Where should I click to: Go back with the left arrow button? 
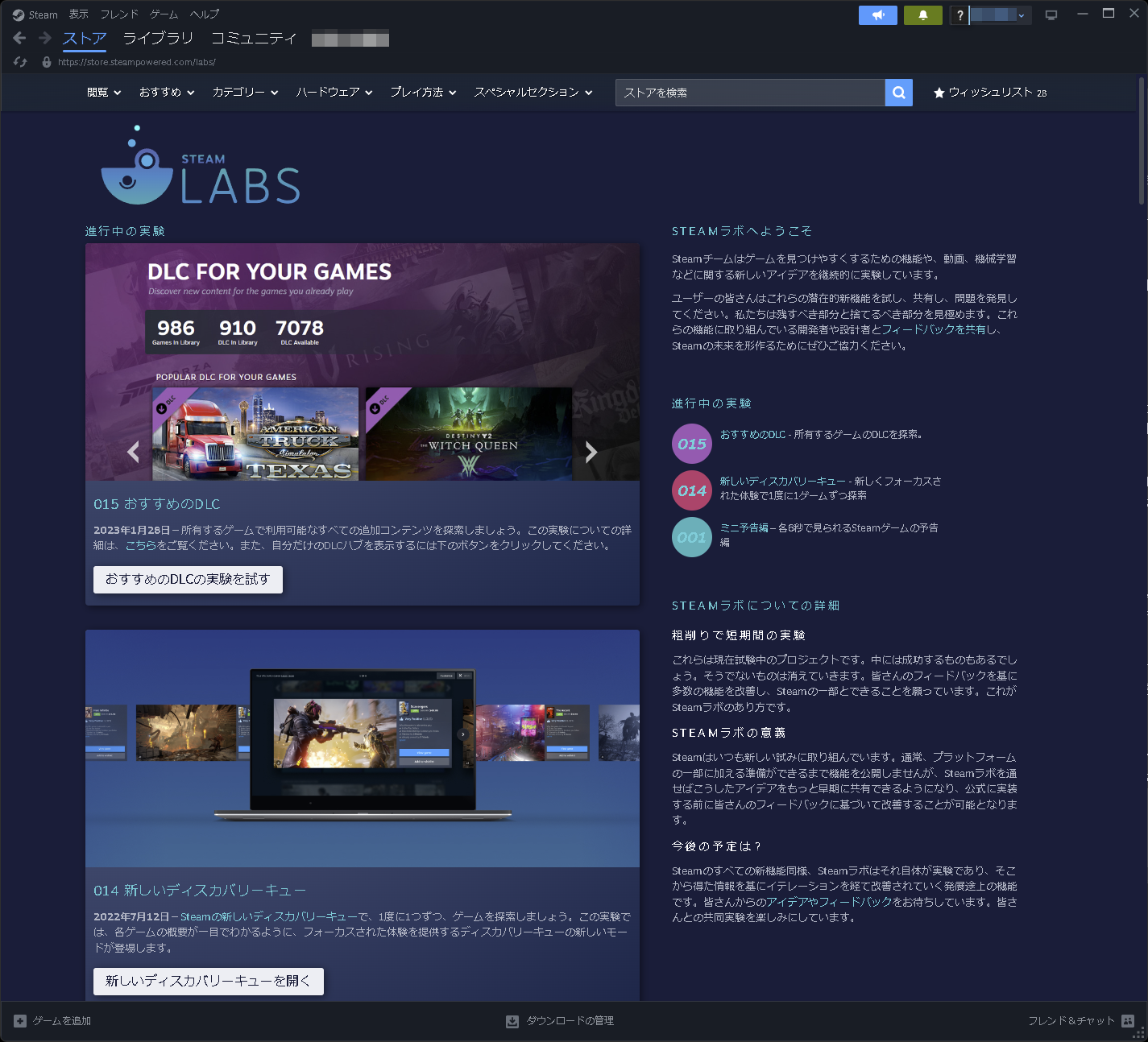(x=20, y=38)
